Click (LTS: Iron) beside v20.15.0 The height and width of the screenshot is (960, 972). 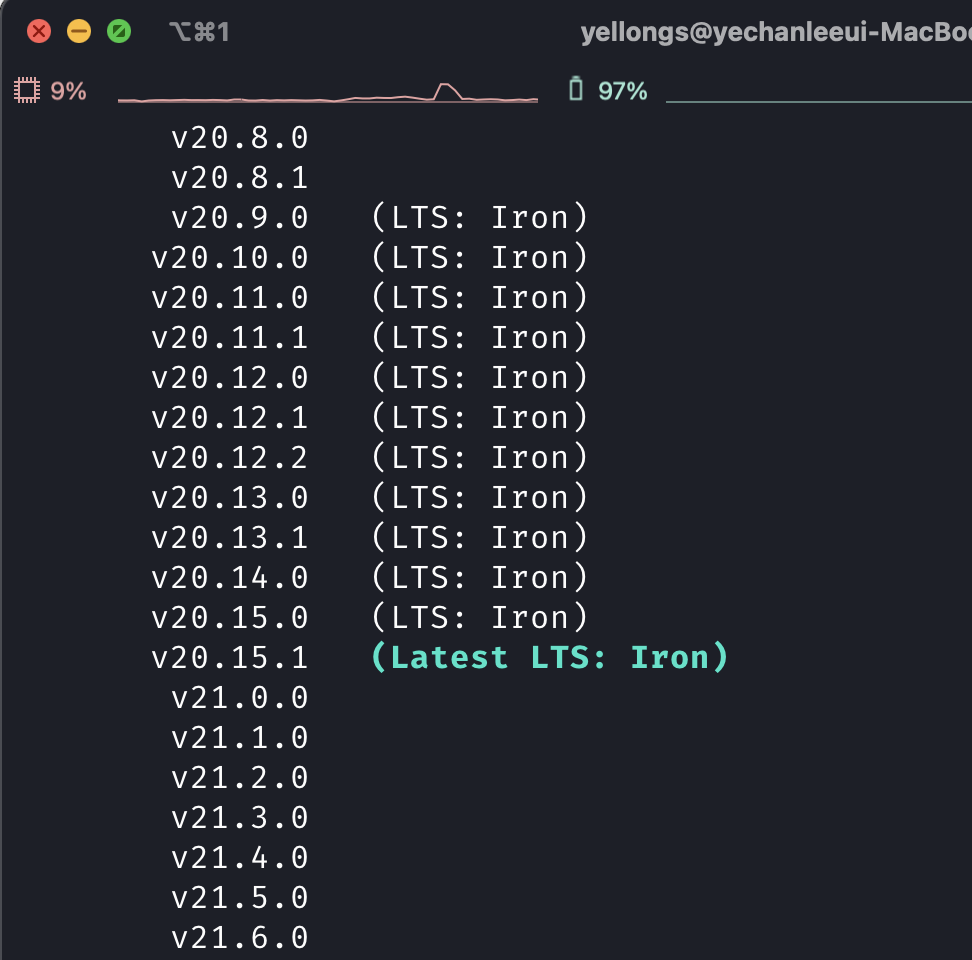coord(479,617)
